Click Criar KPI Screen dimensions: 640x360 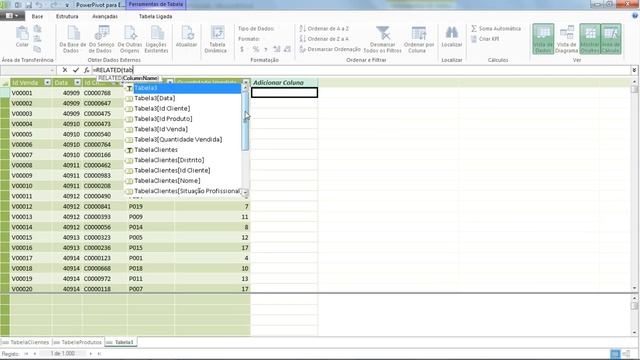[485, 39]
